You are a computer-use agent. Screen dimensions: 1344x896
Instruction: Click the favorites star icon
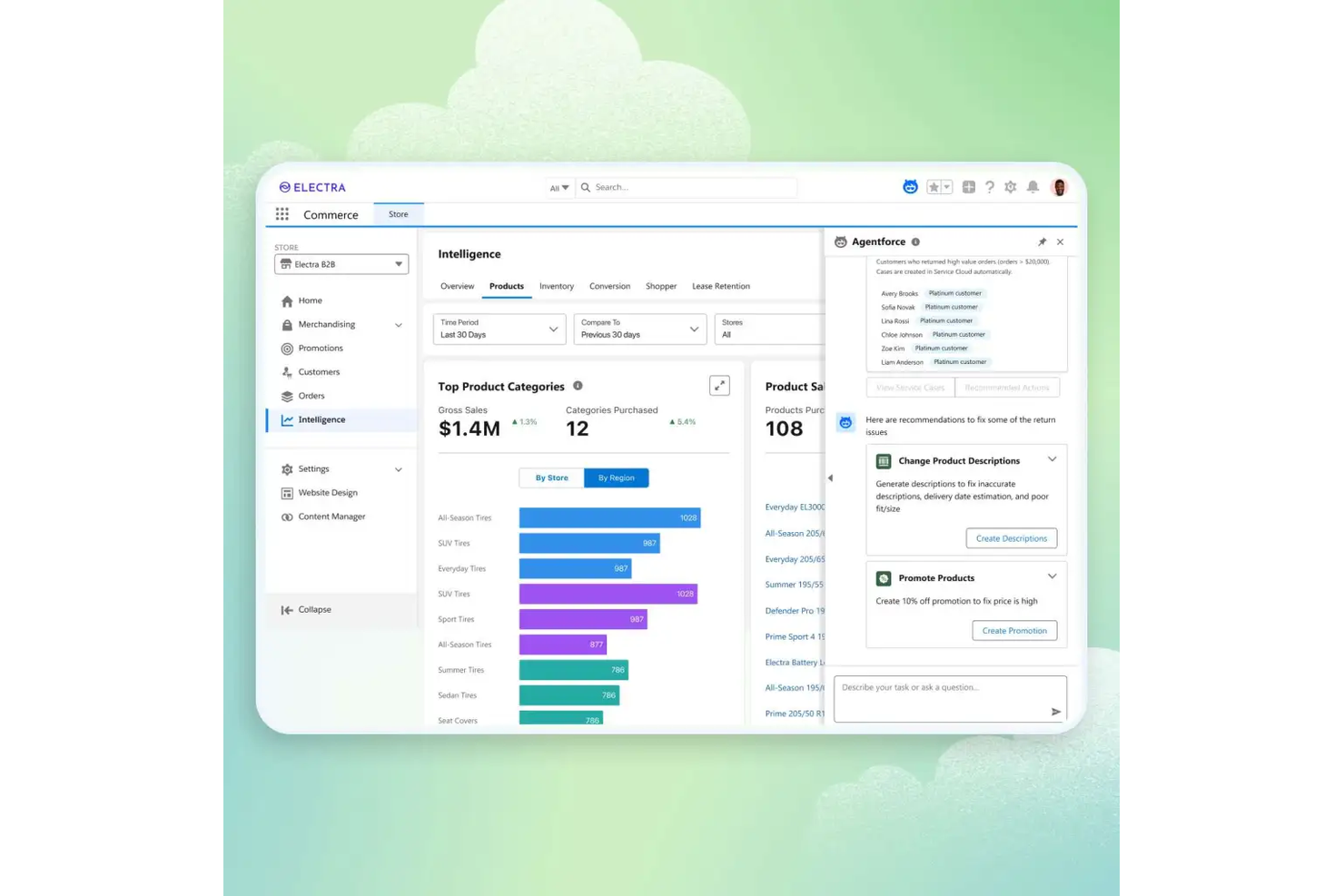[934, 187]
